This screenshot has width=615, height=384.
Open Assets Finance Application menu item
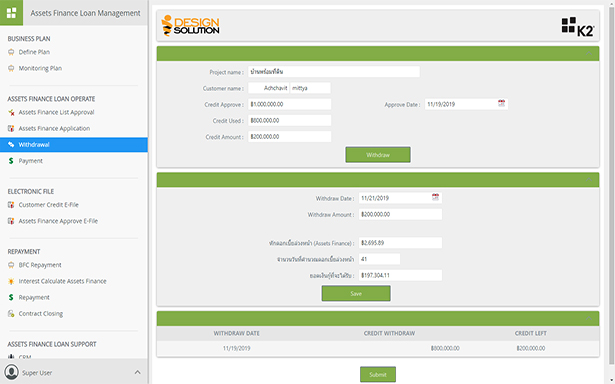[x=54, y=128]
